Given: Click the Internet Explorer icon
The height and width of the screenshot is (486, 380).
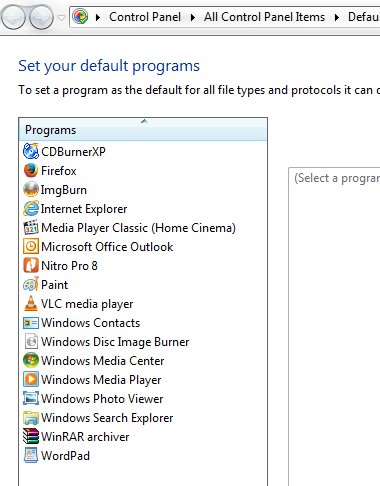Looking at the screenshot, I should [31, 209].
